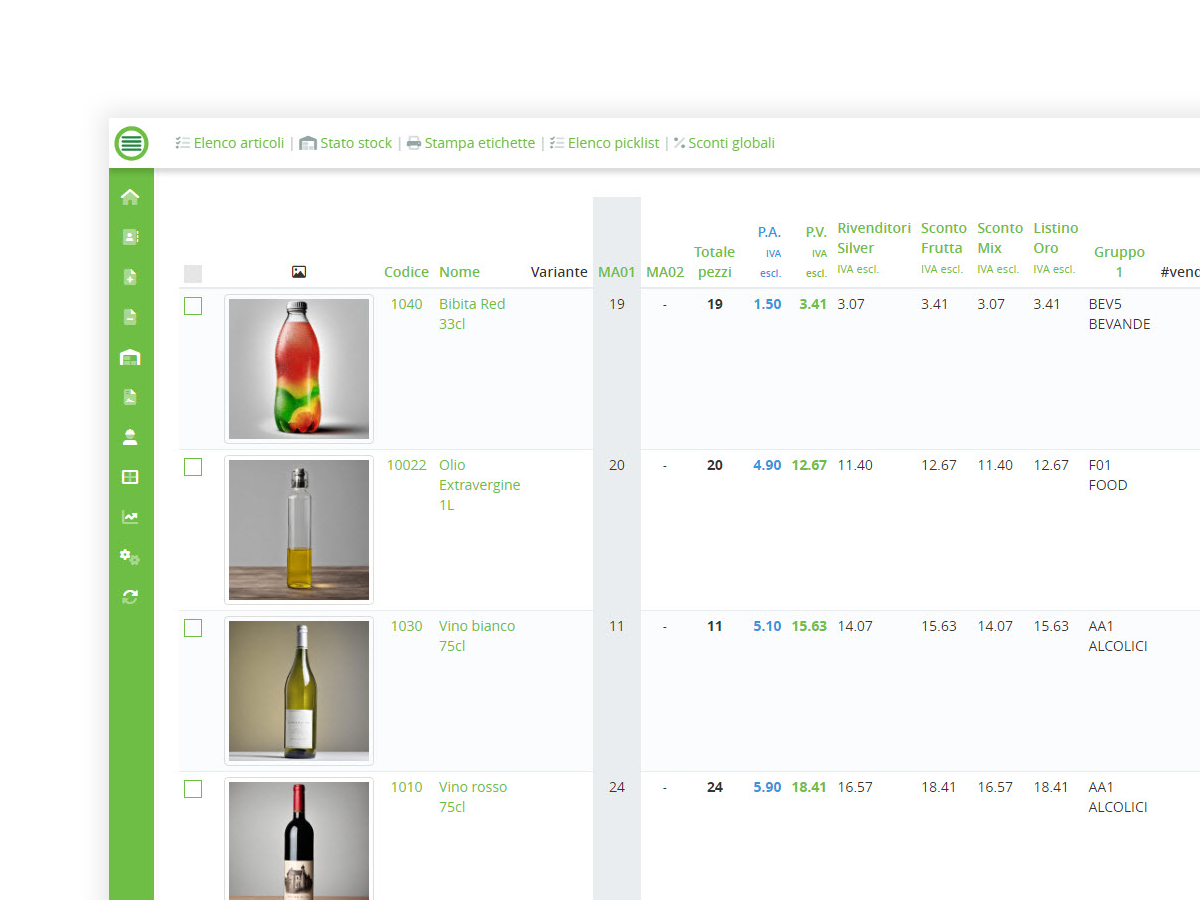Image resolution: width=1200 pixels, height=900 pixels.
Task: Go to Sconti globali
Action: [724, 143]
